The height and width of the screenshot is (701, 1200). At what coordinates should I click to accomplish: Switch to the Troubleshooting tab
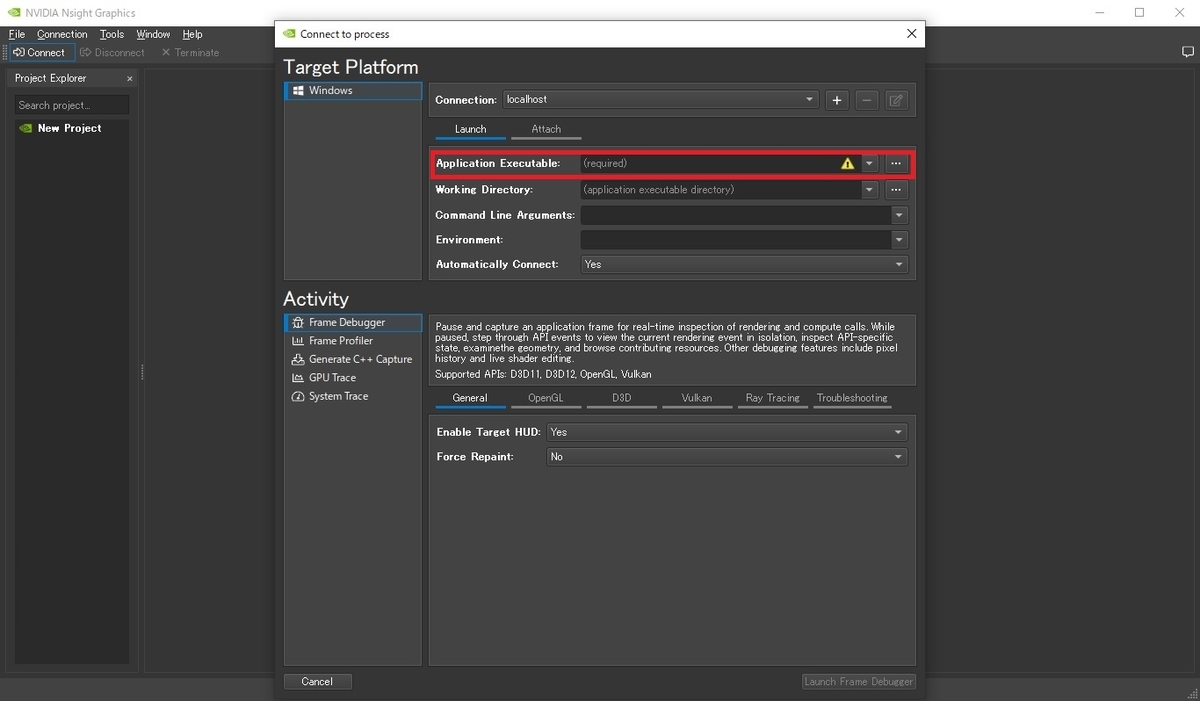point(852,398)
